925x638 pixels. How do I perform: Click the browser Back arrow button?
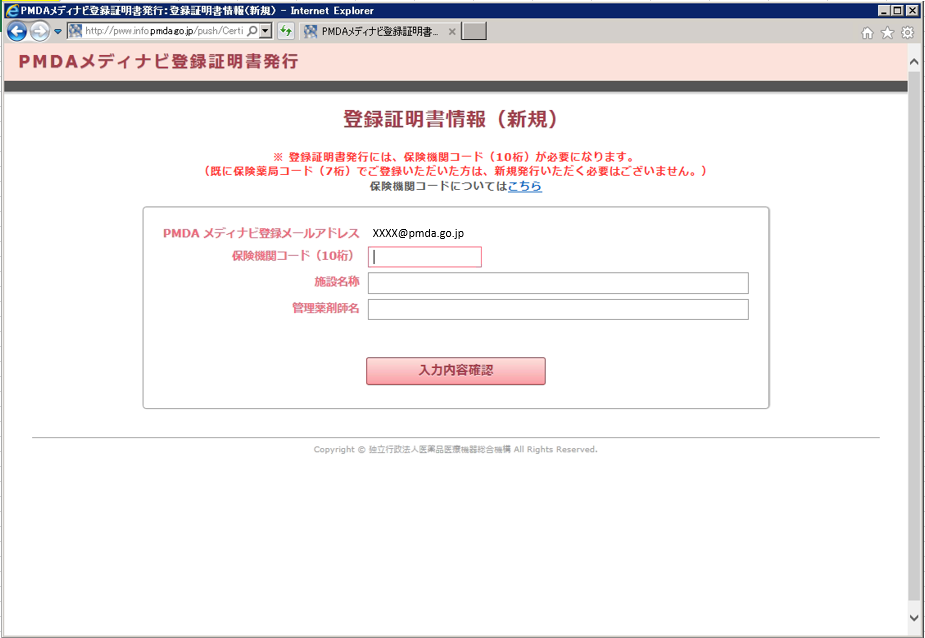pyautogui.click(x=17, y=31)
